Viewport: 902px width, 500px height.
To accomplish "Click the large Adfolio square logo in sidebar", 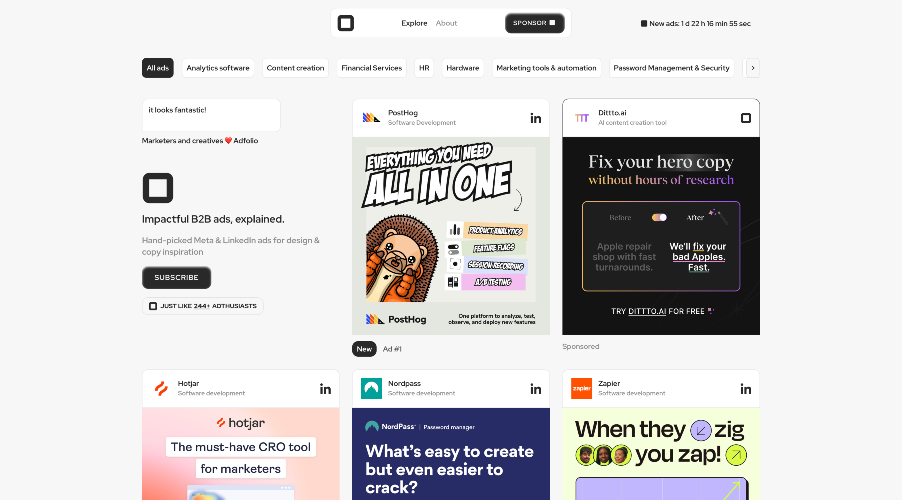I will pos(158,188).
